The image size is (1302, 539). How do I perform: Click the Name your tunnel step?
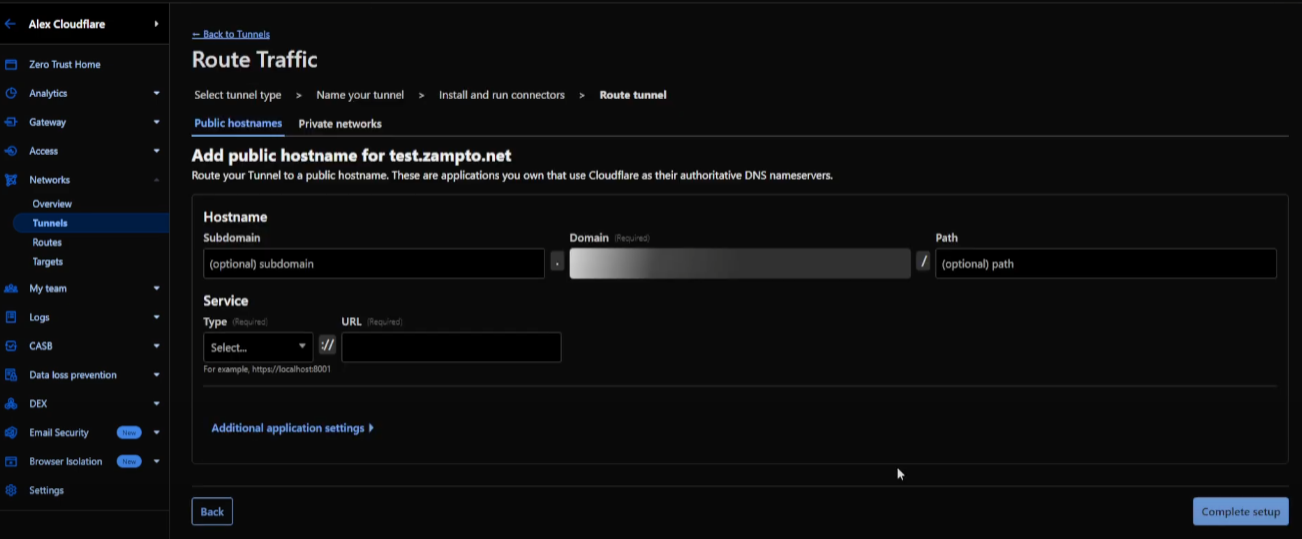pyautogui.click(x=360, y=95)
